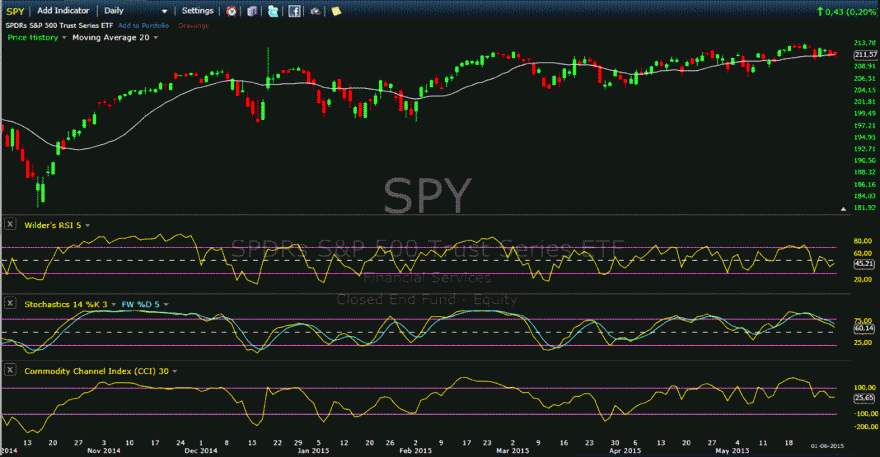880x457 pixels.
Task: Click the Add to Portfolio link
Action: [143, 25]
